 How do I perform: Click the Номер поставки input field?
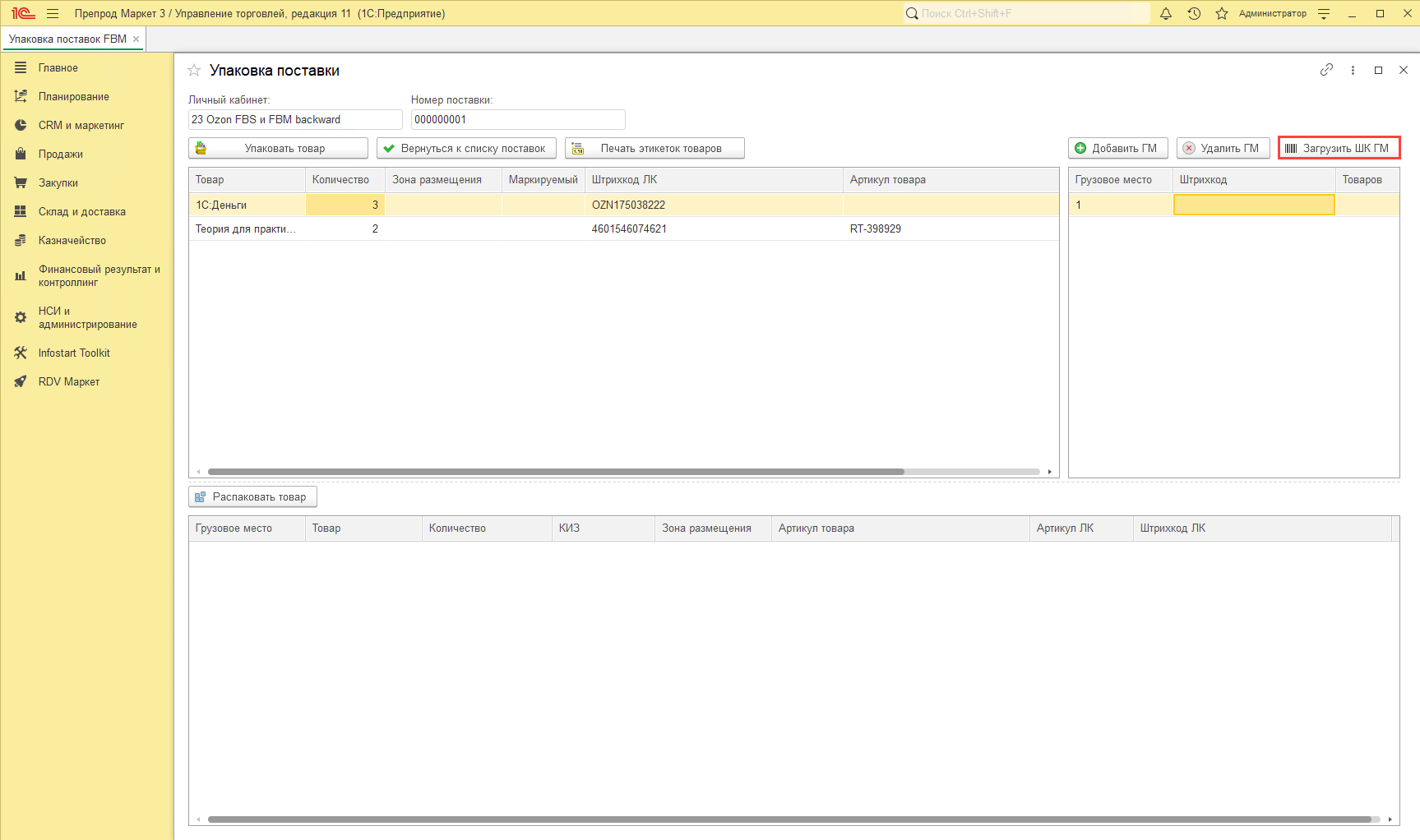click(x=517, y=119)
